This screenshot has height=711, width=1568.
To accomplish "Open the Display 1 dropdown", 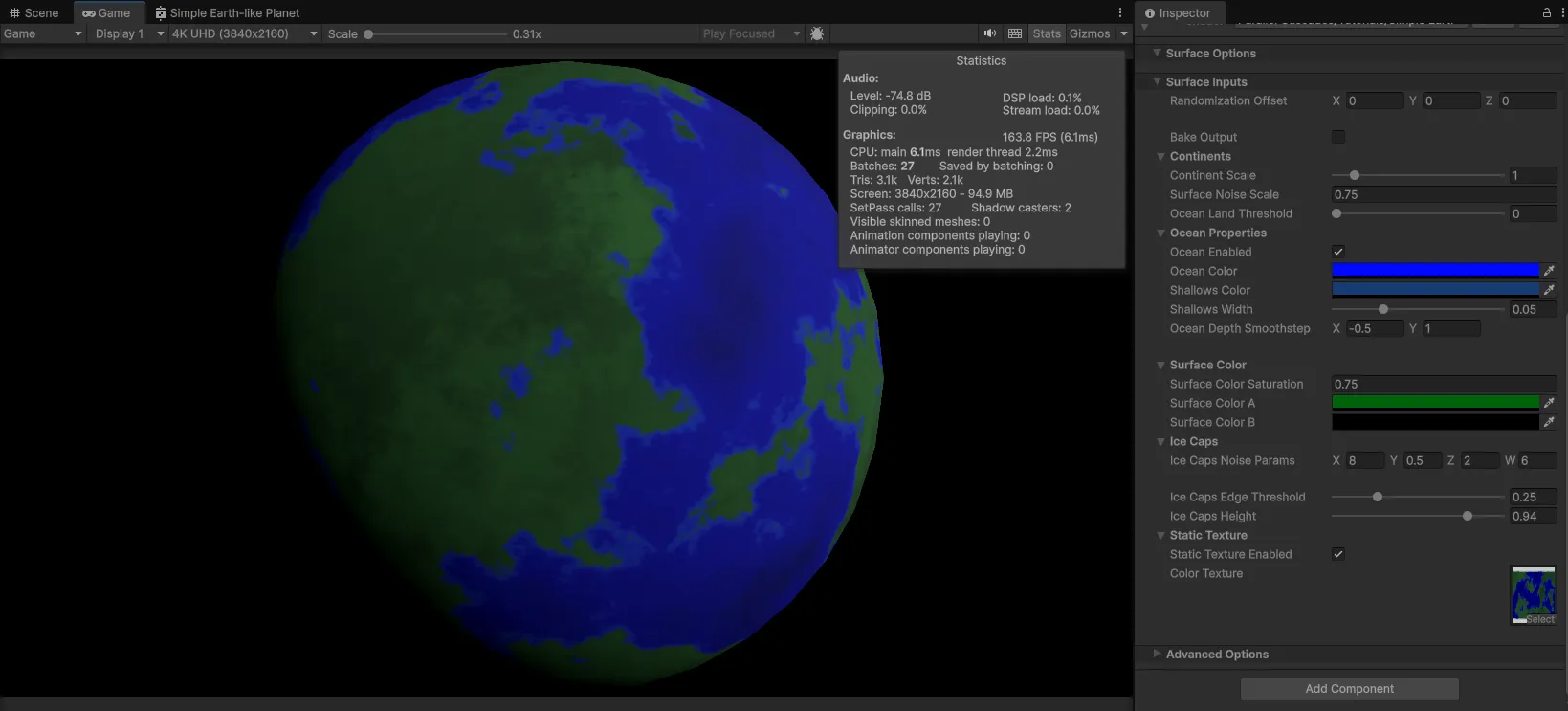I will tap(128, 33).
